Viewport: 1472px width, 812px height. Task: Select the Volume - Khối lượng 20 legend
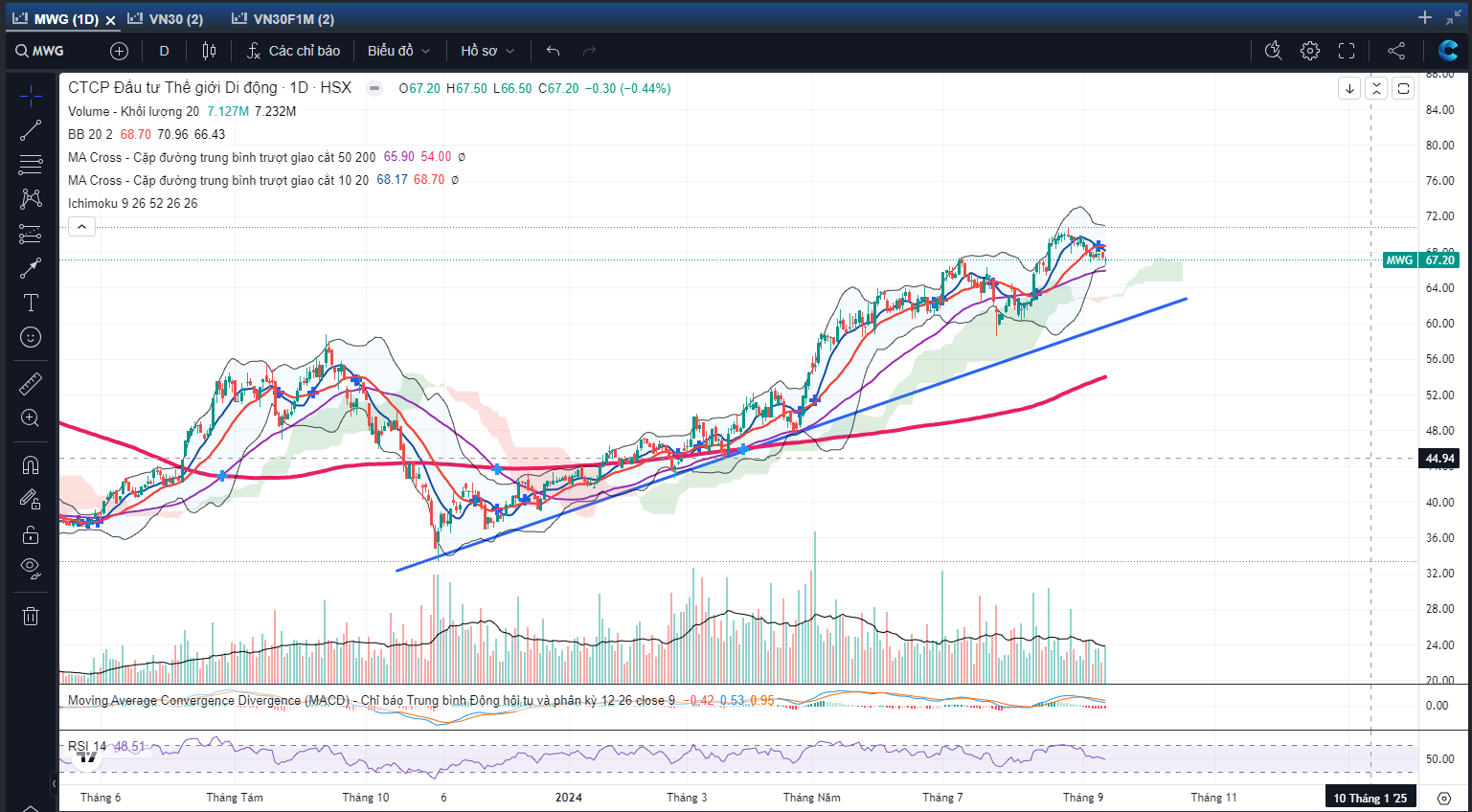pyautogui.click(x=133, y=111)
